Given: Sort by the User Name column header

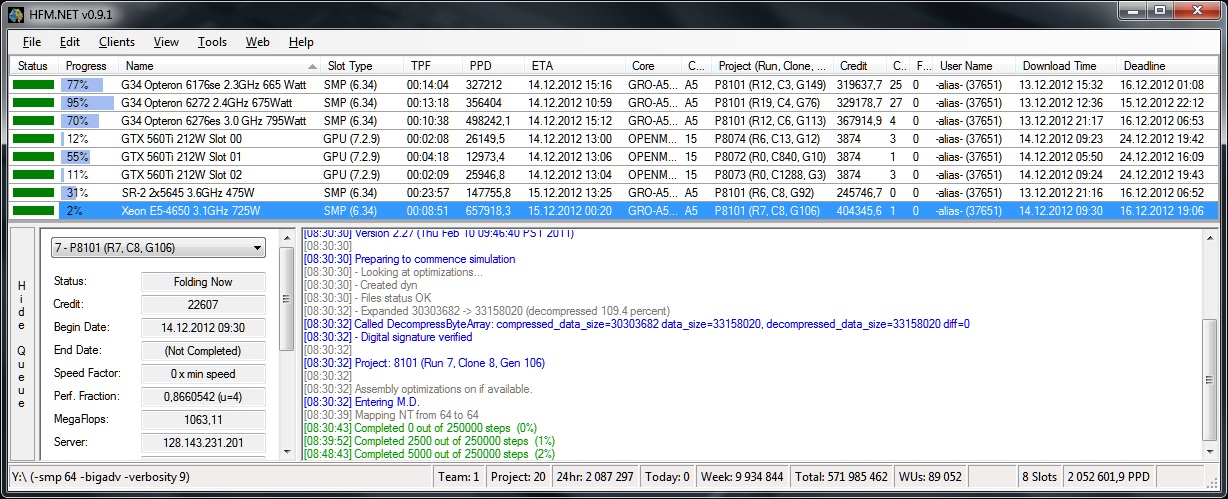Looking at the screenshot, I should click(974, 66).
